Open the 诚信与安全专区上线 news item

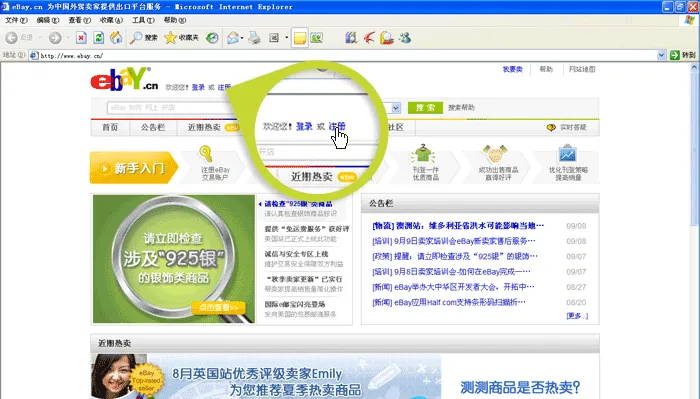point(296,254)
